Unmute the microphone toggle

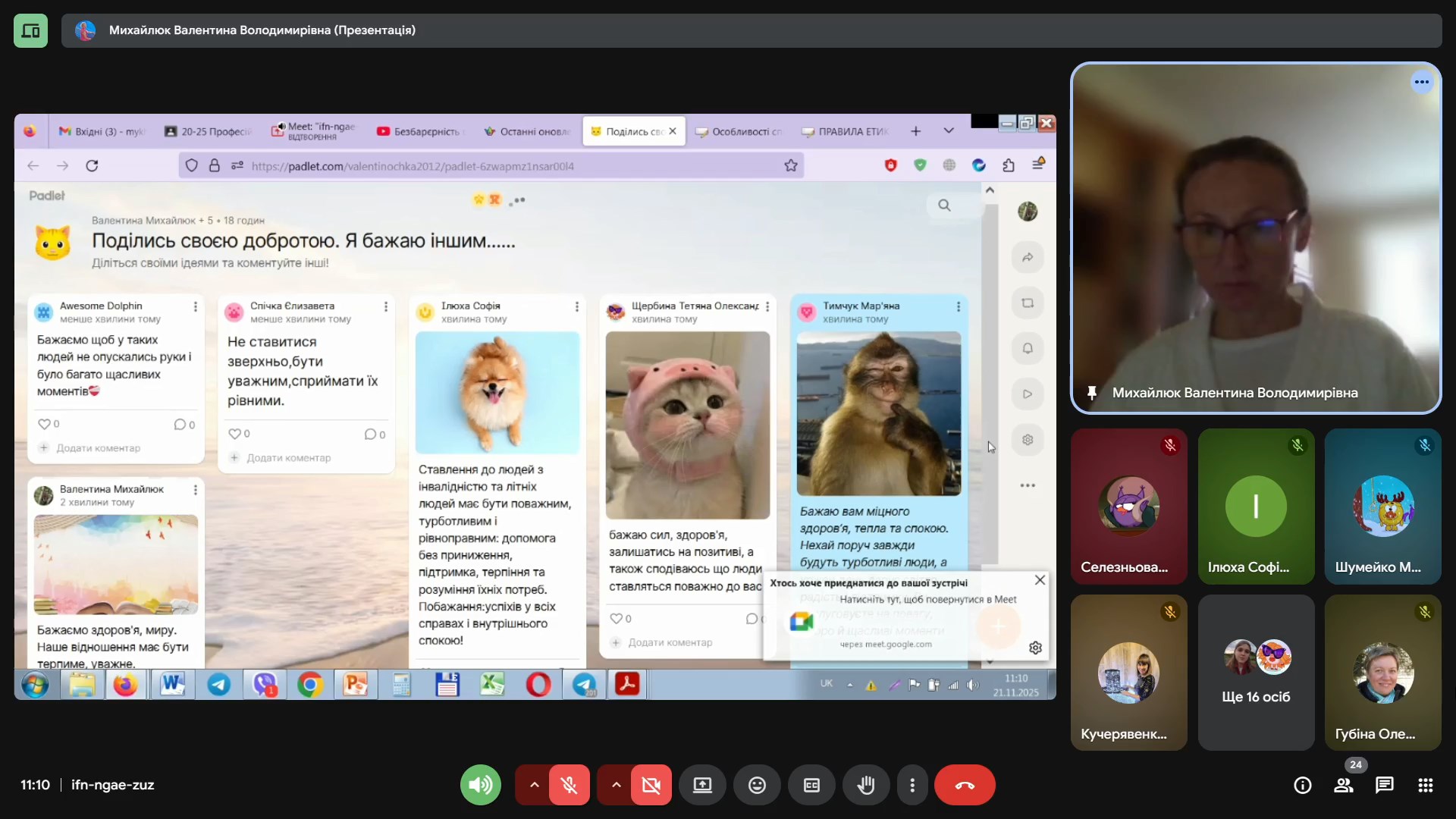point(569,785)
